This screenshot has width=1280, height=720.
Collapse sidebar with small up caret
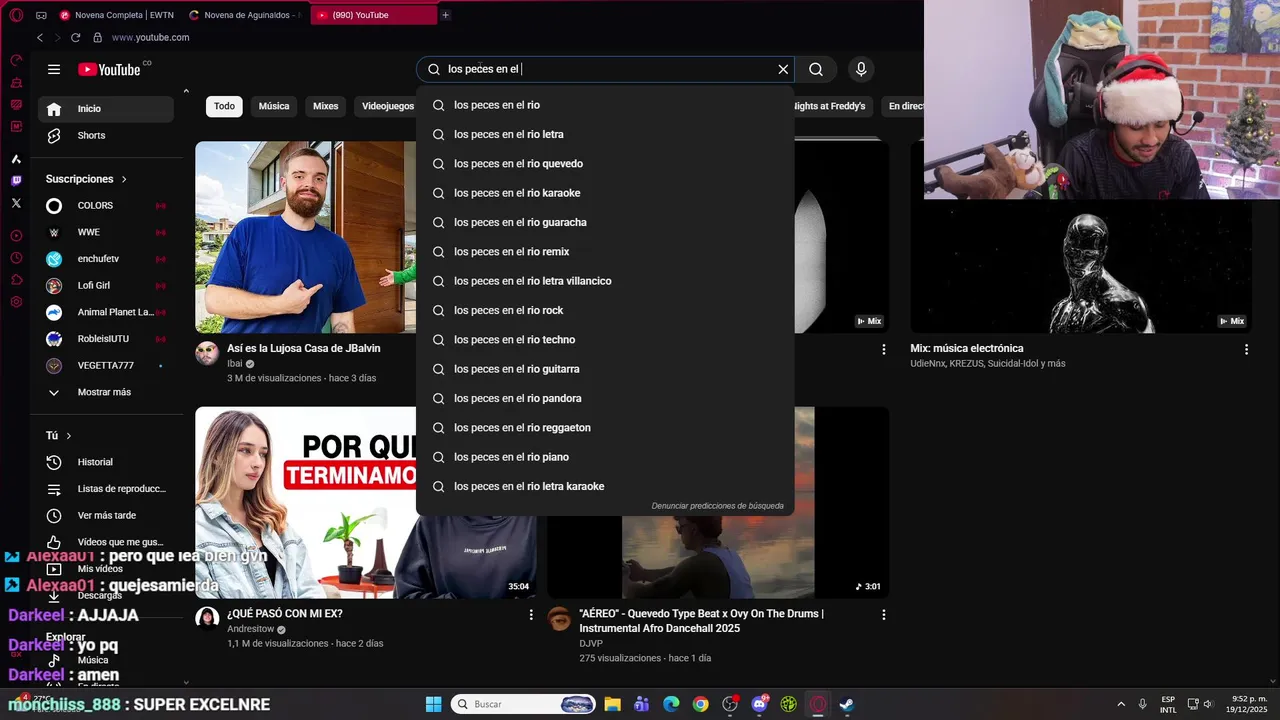[x=185, y=91]
